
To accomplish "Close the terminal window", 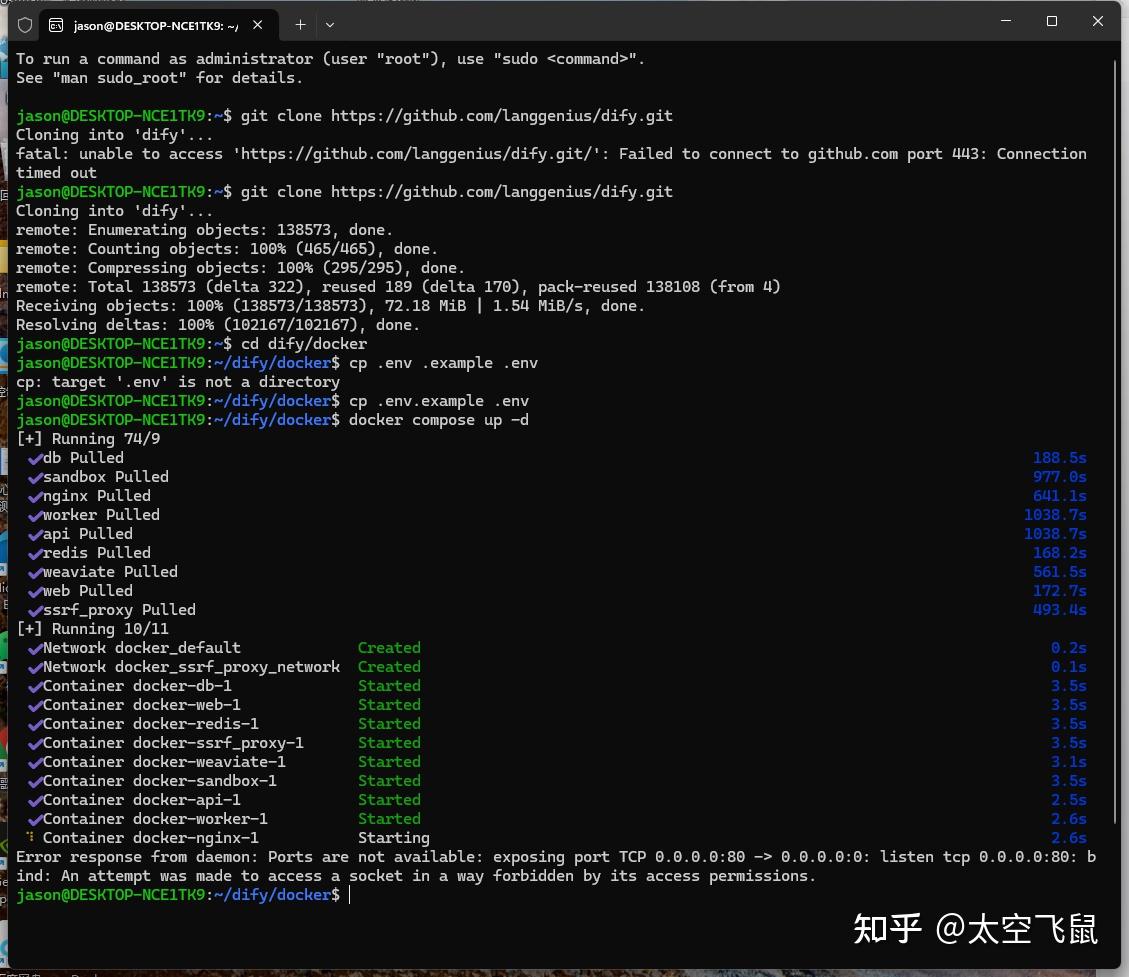I will [x=1097, y=22].
